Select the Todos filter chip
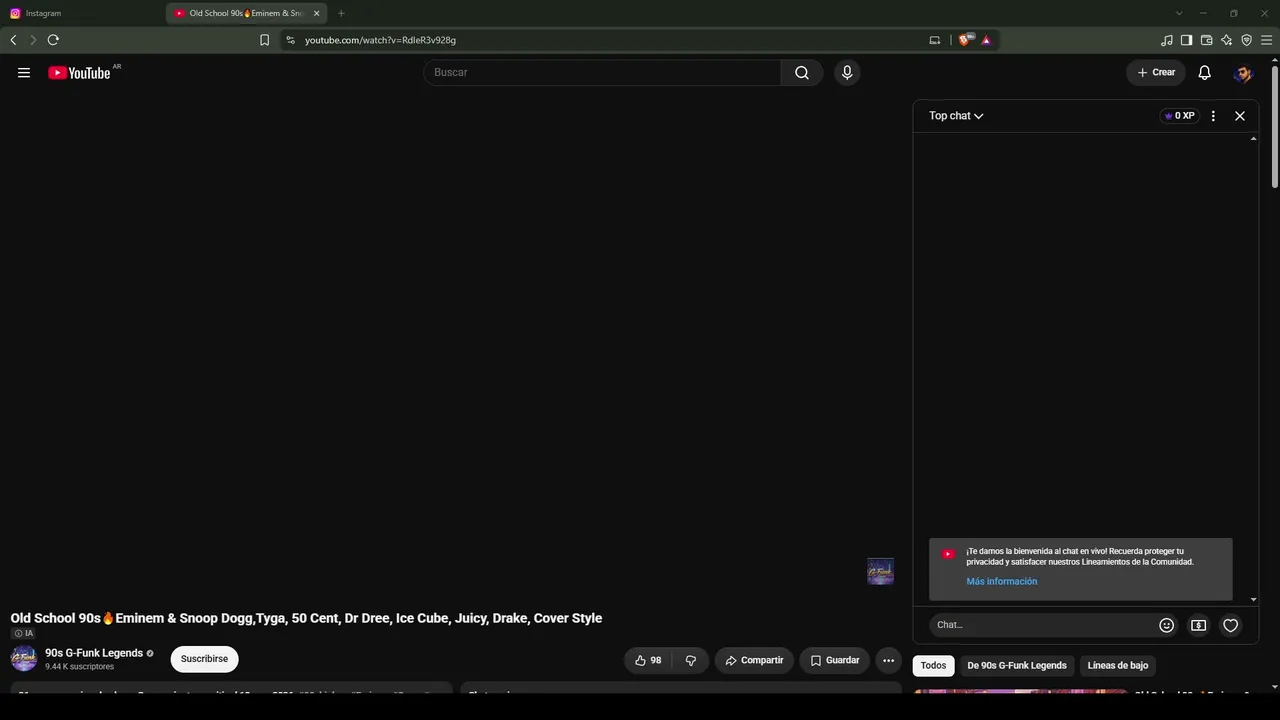This screenshot has height=720, width=1280. [x=933, y=665]
